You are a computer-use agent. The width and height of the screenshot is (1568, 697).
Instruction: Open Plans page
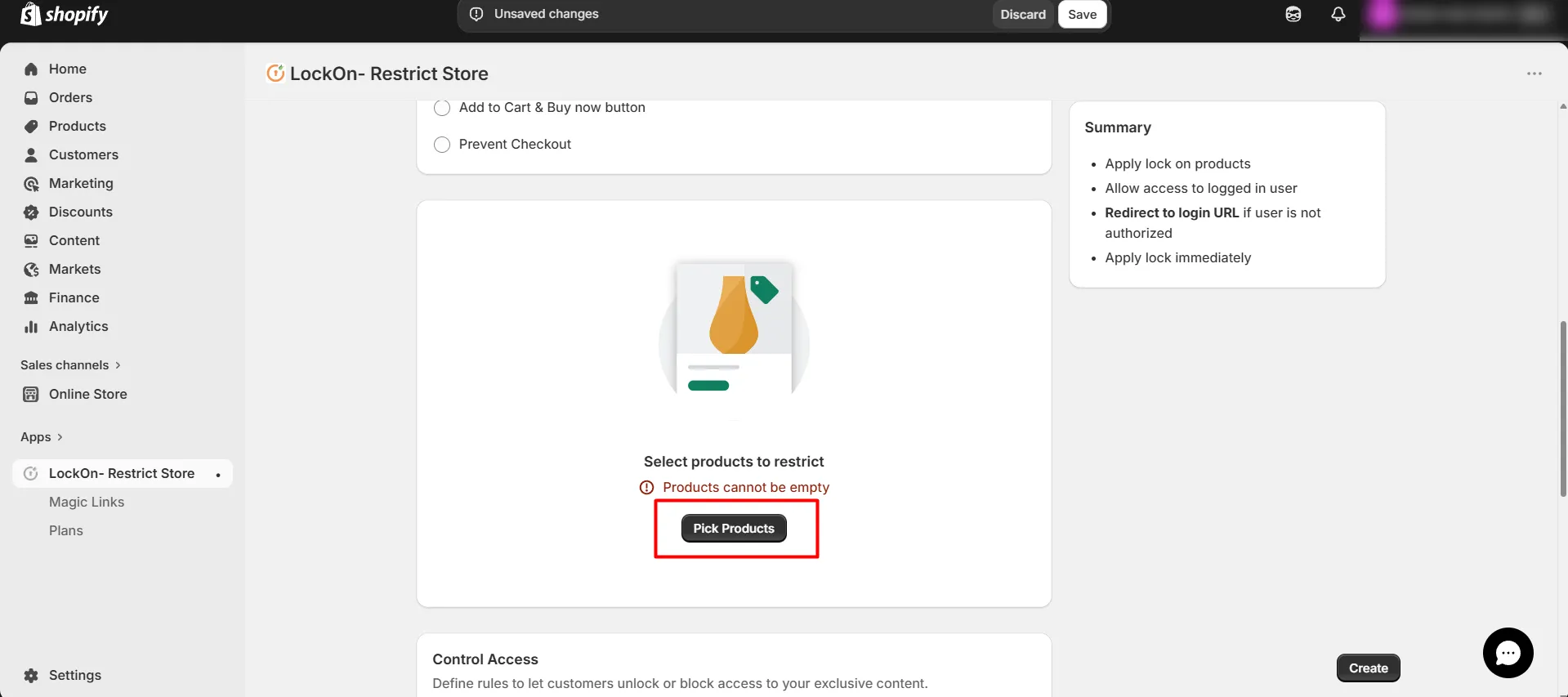coord(66,531)
